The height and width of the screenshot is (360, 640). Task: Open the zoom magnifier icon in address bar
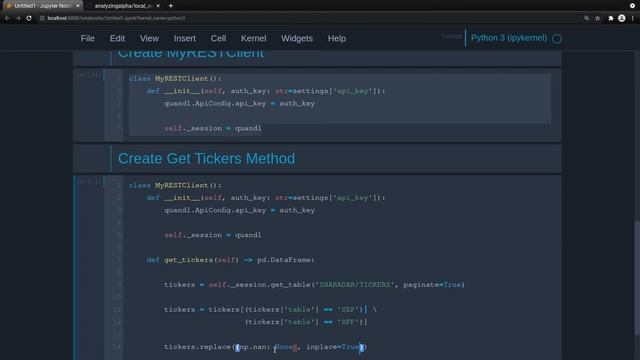587,18
